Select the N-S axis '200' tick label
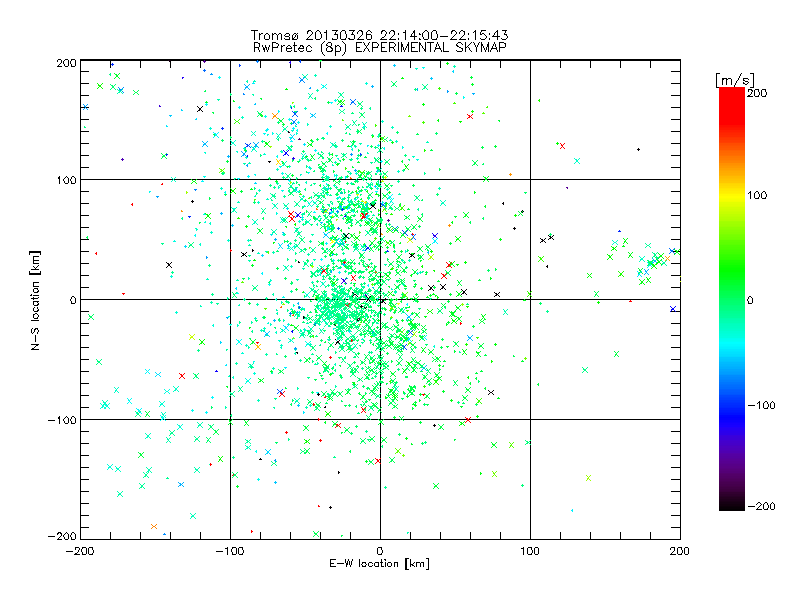This screenshot has height=600, width=800. 66,63
